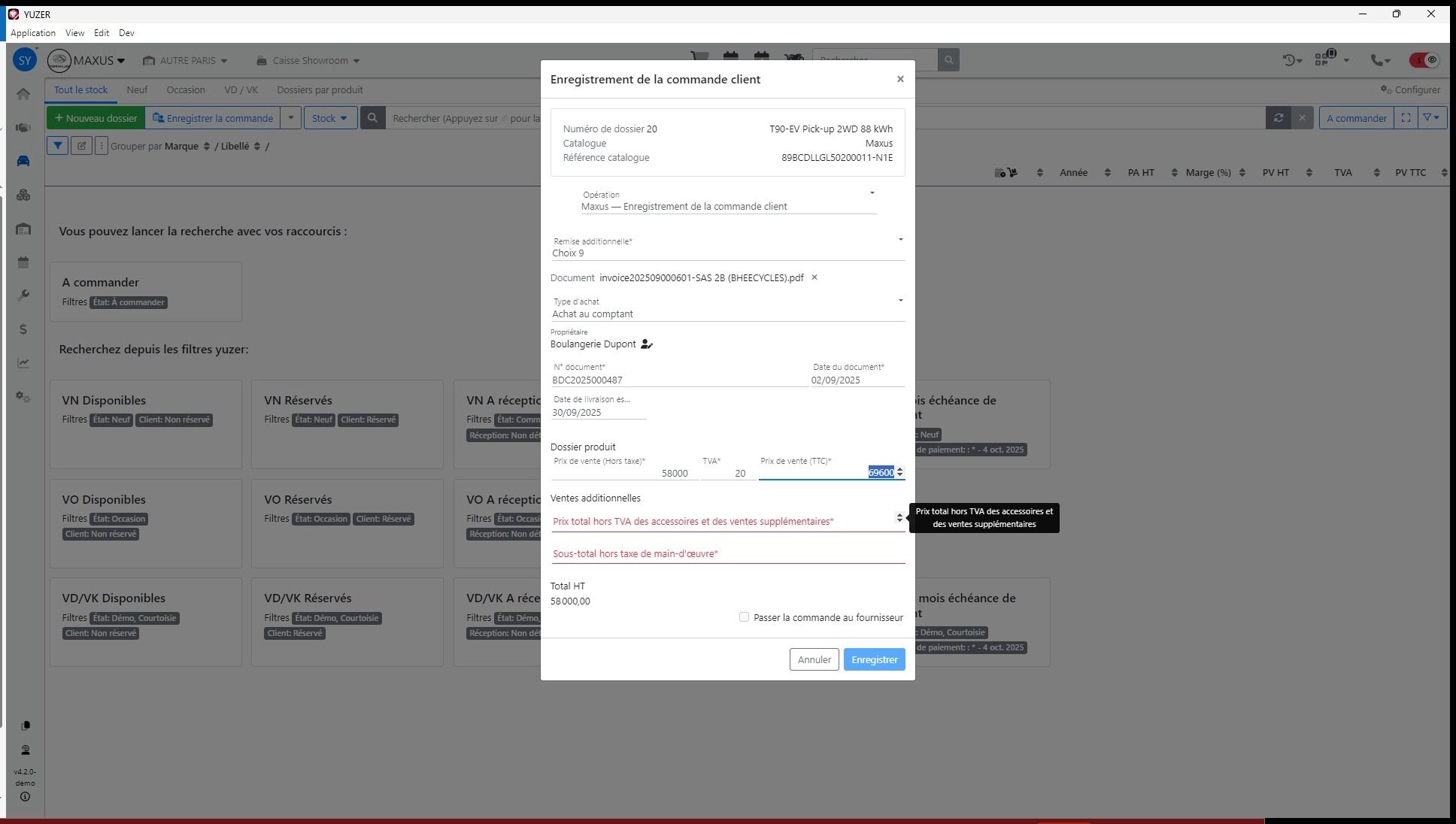Open the wrench workshop sidebar icon
The height and width of the screenshot is (824, 1456).
(23, 295)
